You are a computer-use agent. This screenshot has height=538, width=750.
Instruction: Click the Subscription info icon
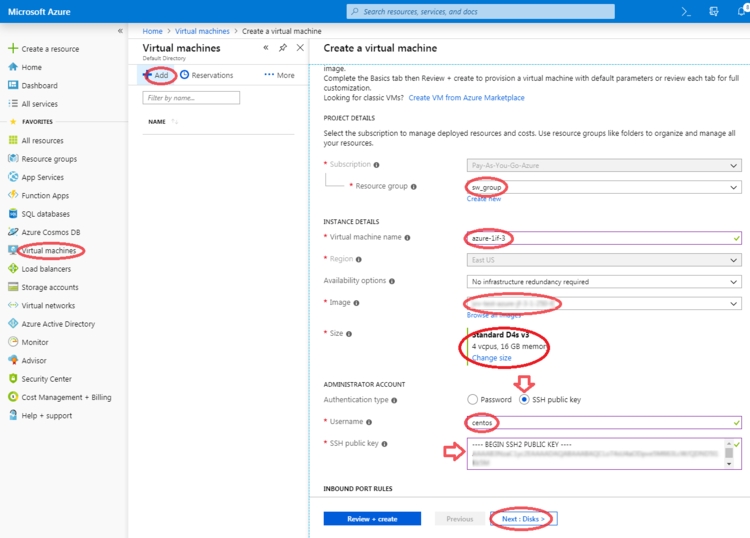377,165
